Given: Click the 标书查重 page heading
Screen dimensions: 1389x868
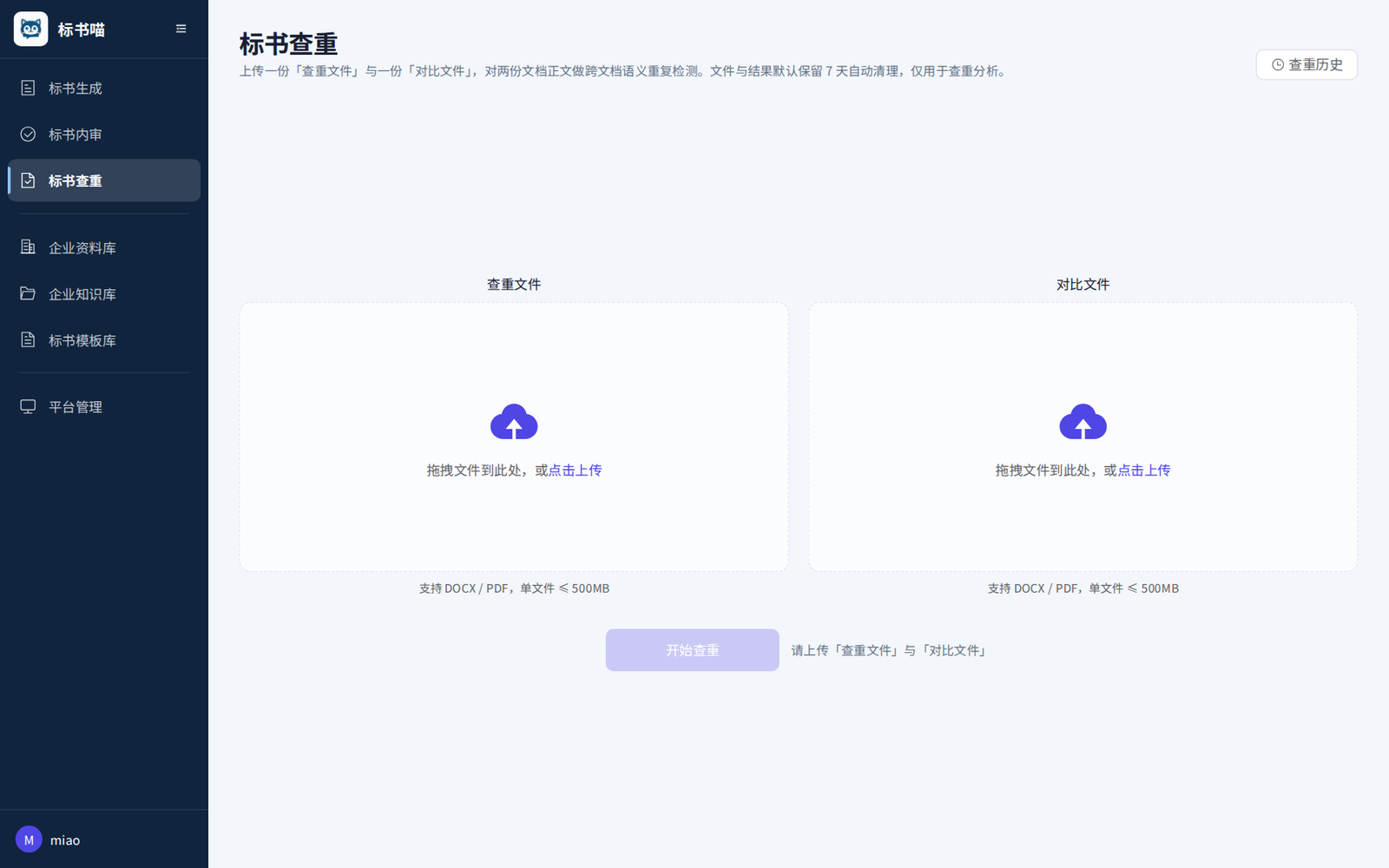Looking at the screenshot, I should click(x=288, y=44).
